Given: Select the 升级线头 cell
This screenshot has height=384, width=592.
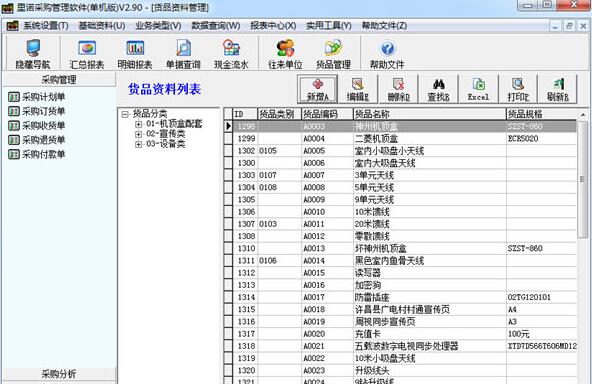Looking at the screenshot, I should point(430,370).
